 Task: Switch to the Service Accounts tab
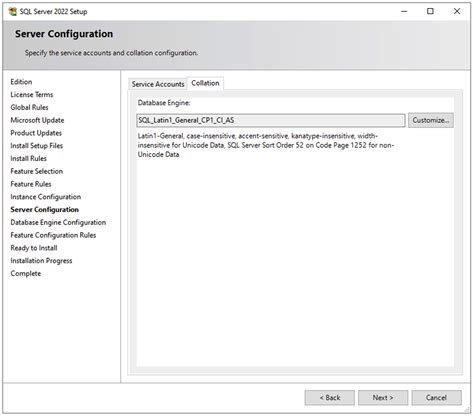click(x=158, y=84)
